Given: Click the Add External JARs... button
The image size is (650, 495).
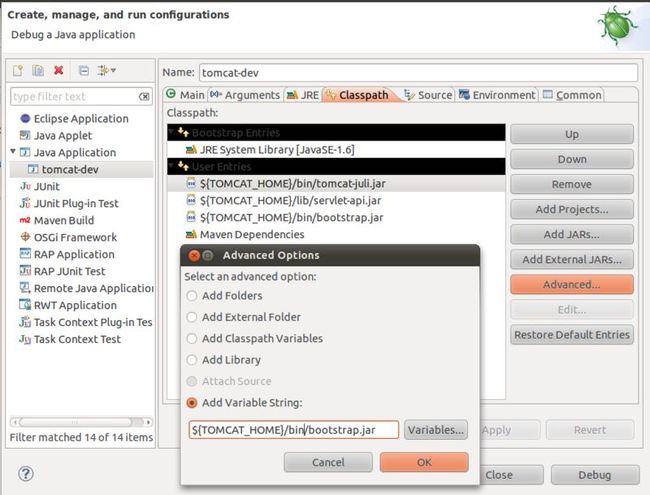Looking at the screenshot, I should coord(572,260).
